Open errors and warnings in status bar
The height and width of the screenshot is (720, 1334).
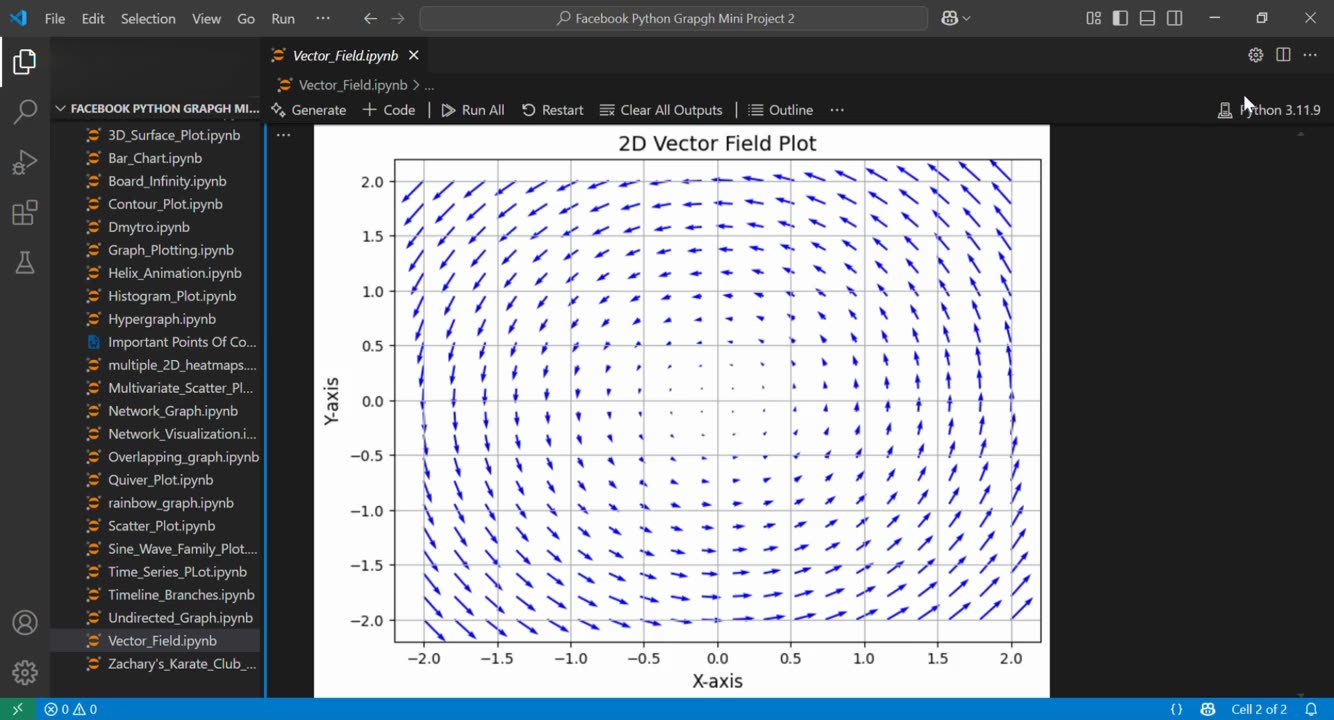[70, 709]
